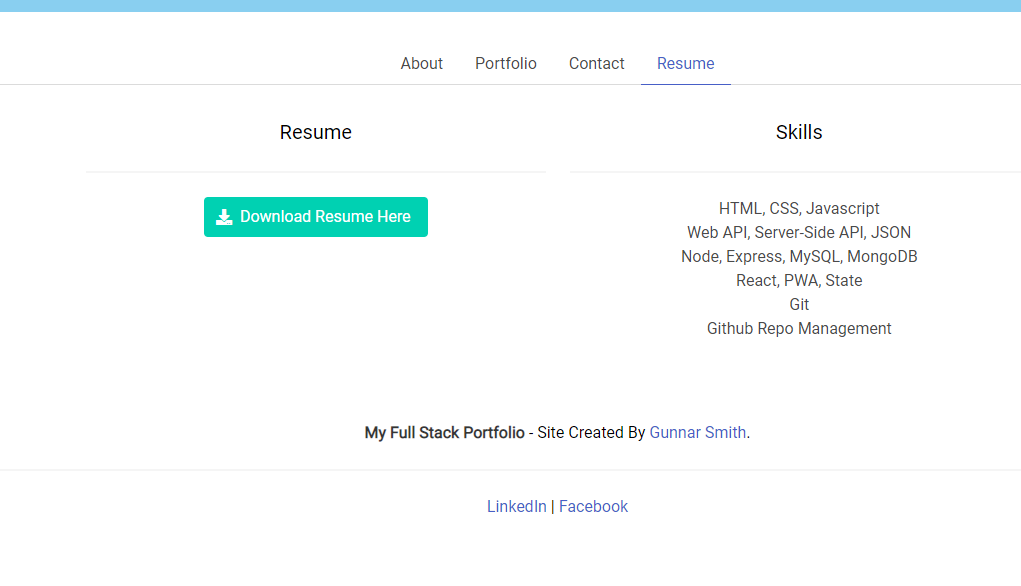The width and height of the screenshot is (1021, 586).
Task: Click the Skills section heading
Action: point(798,131)
